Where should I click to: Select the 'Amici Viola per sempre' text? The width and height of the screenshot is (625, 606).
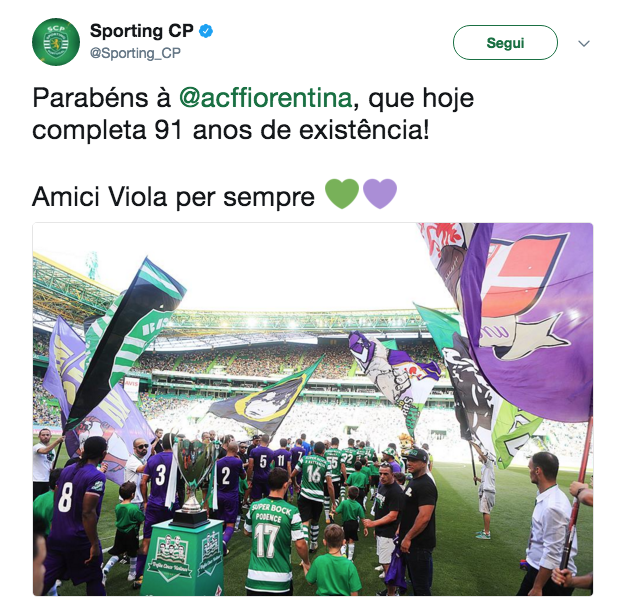coord(173,197)
